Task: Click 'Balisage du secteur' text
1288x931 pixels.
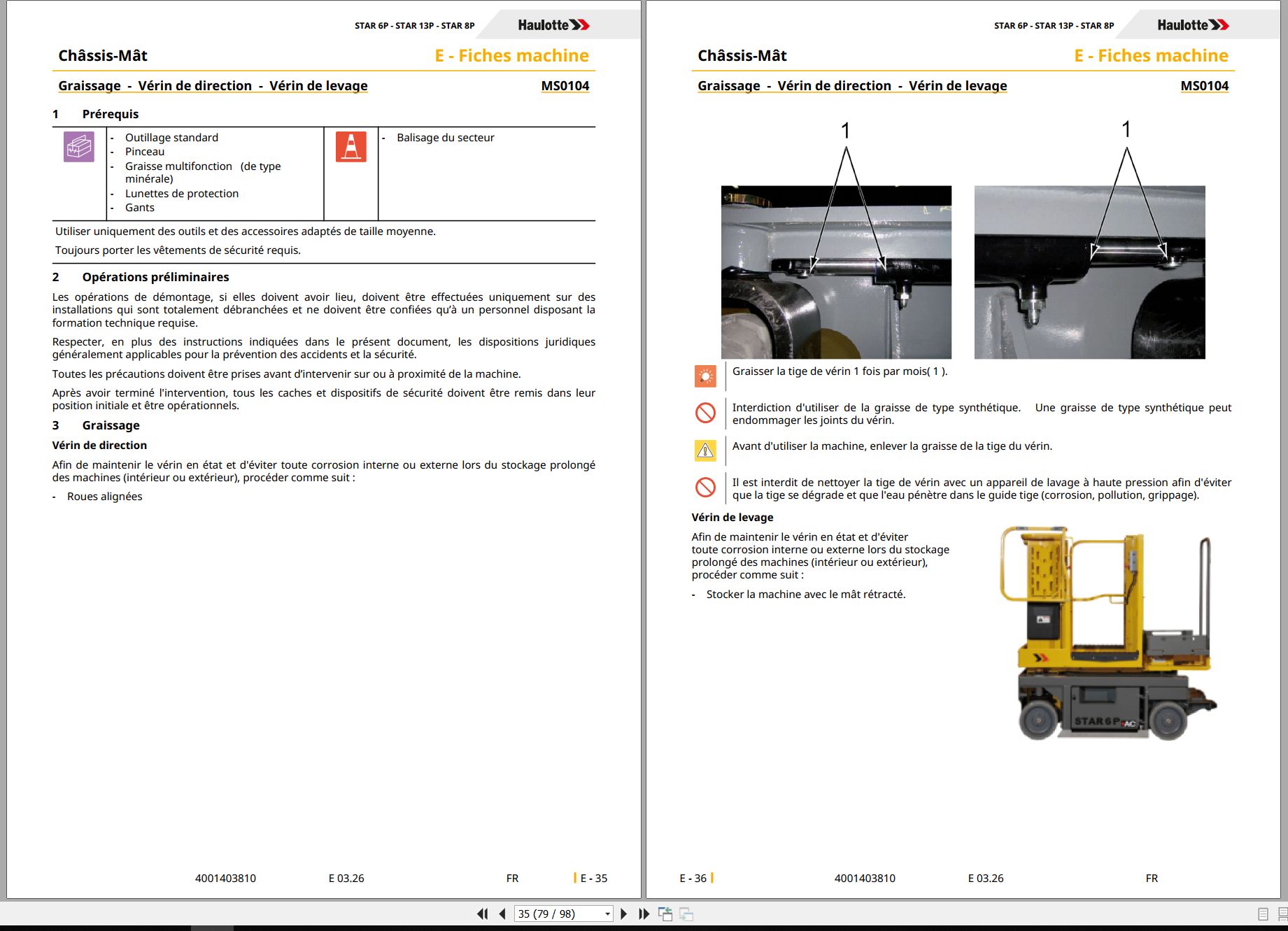Action: pos(446,138)
